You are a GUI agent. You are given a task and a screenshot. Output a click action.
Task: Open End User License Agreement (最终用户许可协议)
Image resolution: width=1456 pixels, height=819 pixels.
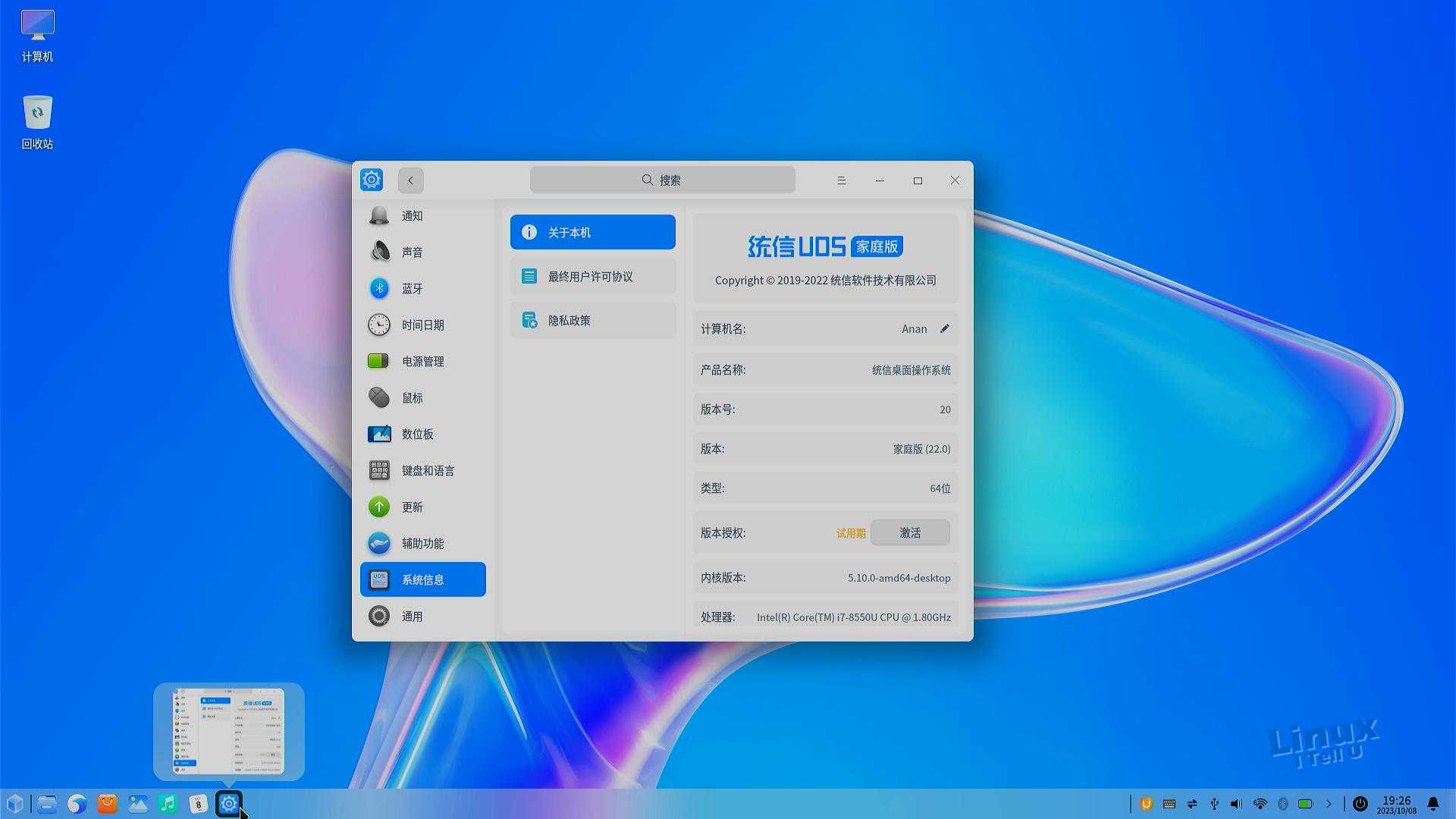[592, 277]
